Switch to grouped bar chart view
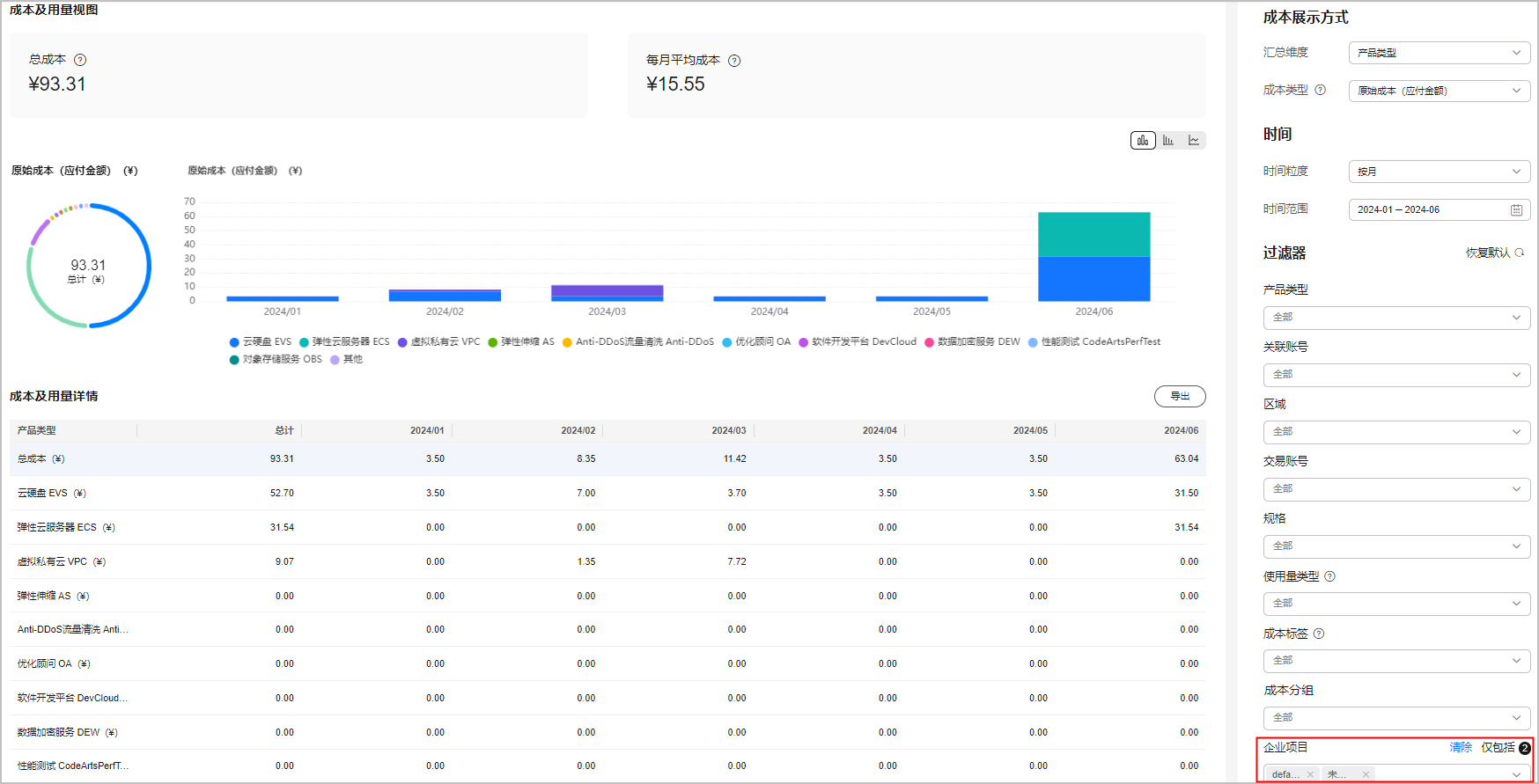 1168,141
